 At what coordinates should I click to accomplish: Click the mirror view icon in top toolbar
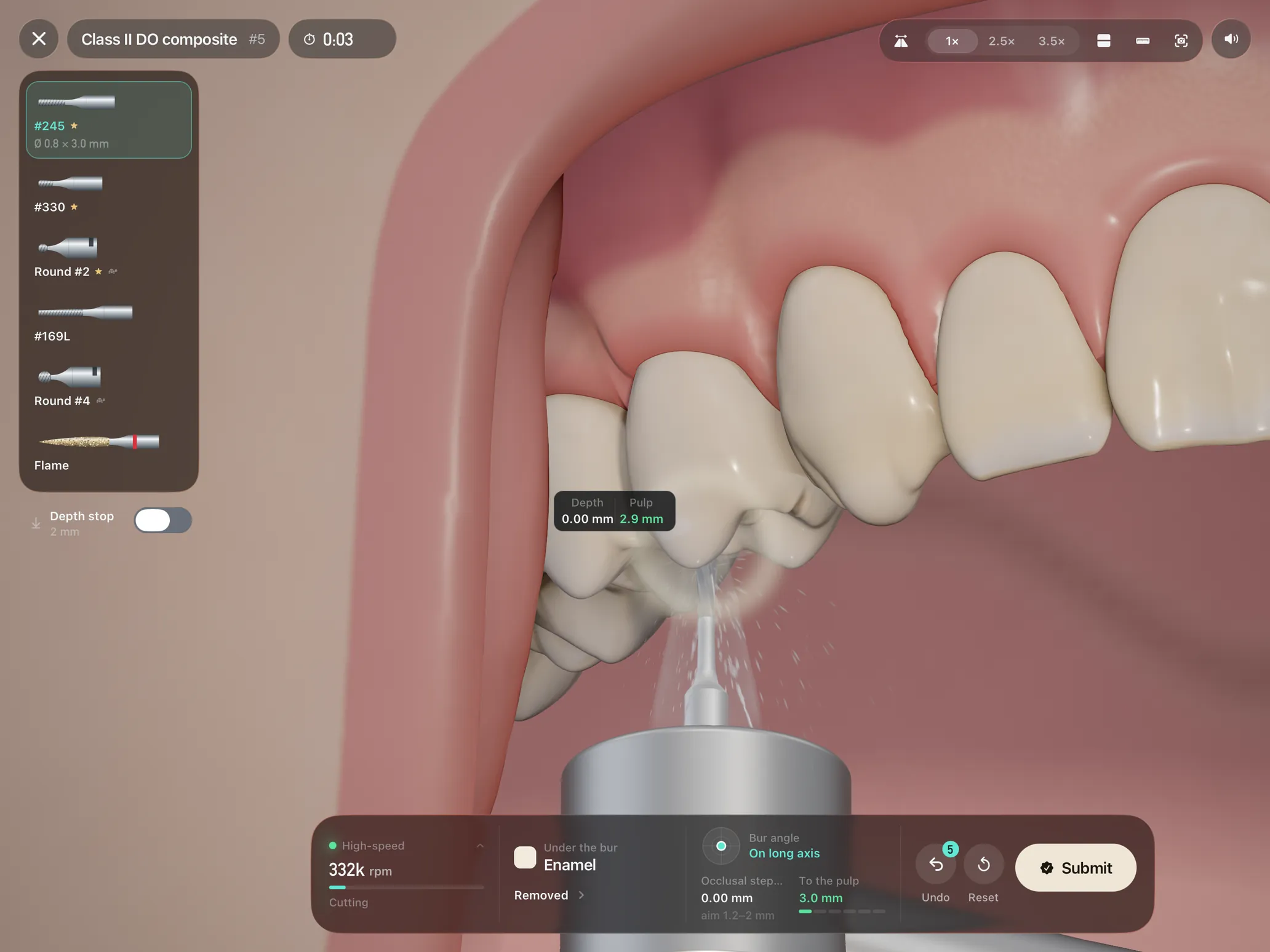point(901,41)
